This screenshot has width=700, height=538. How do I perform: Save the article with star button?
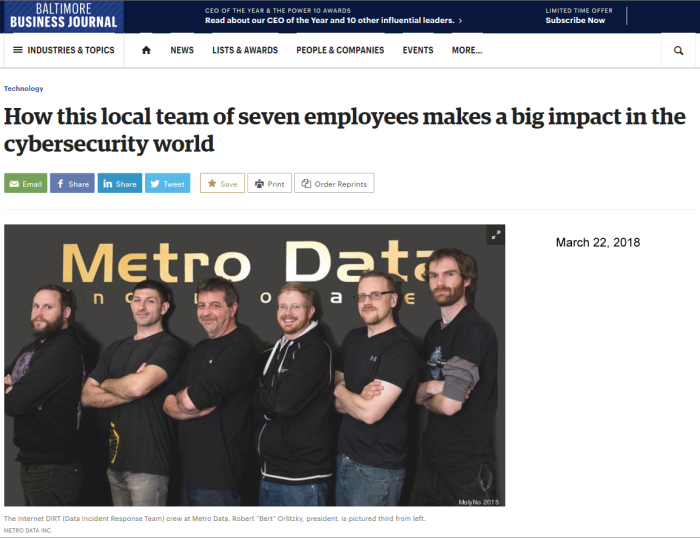click(x=222, y=183)
